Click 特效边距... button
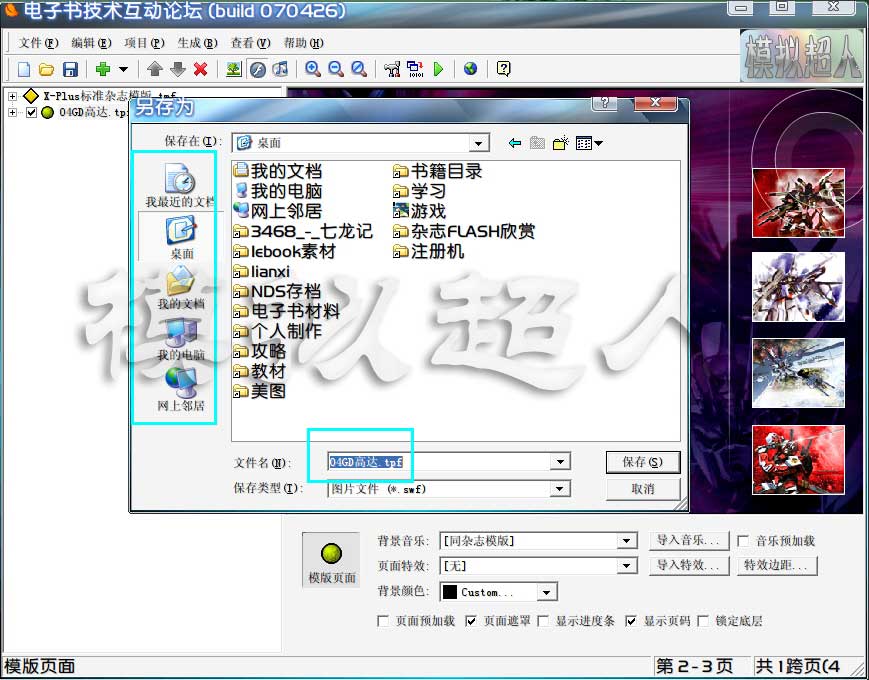The image size is (869, 680). [x=777, y=565]
